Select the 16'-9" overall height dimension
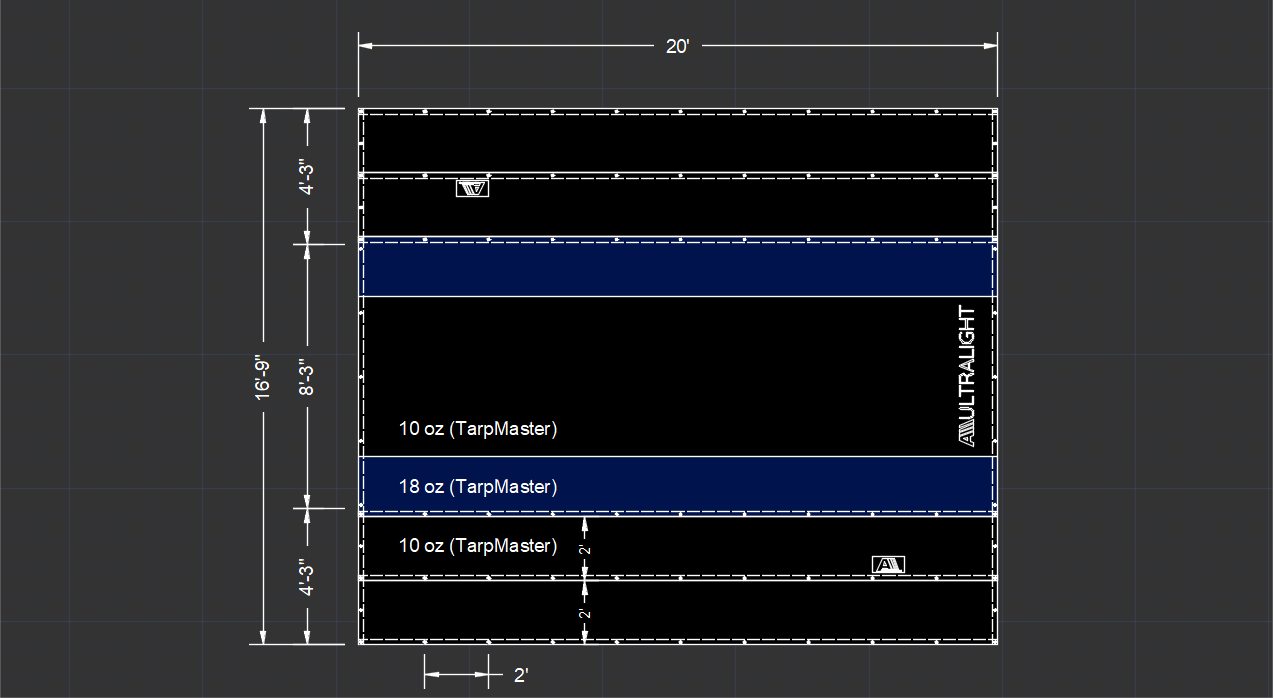 coord(262,377)
